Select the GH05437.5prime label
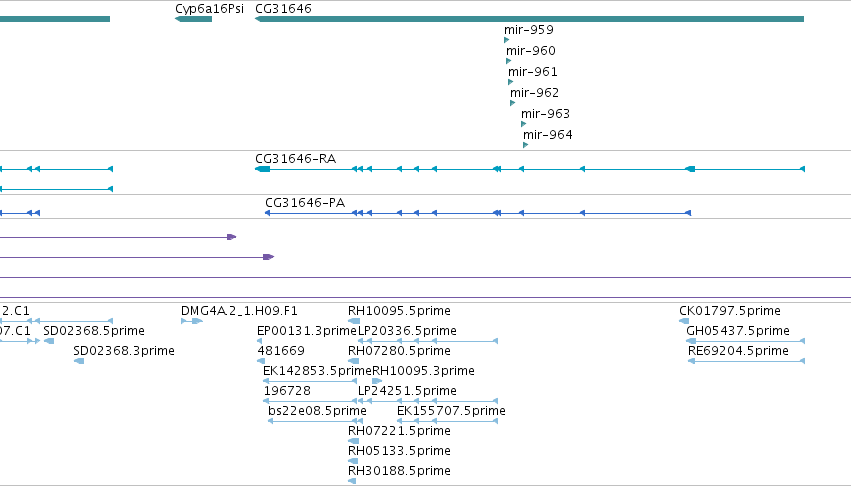851x486 pixels. [738, 331]
